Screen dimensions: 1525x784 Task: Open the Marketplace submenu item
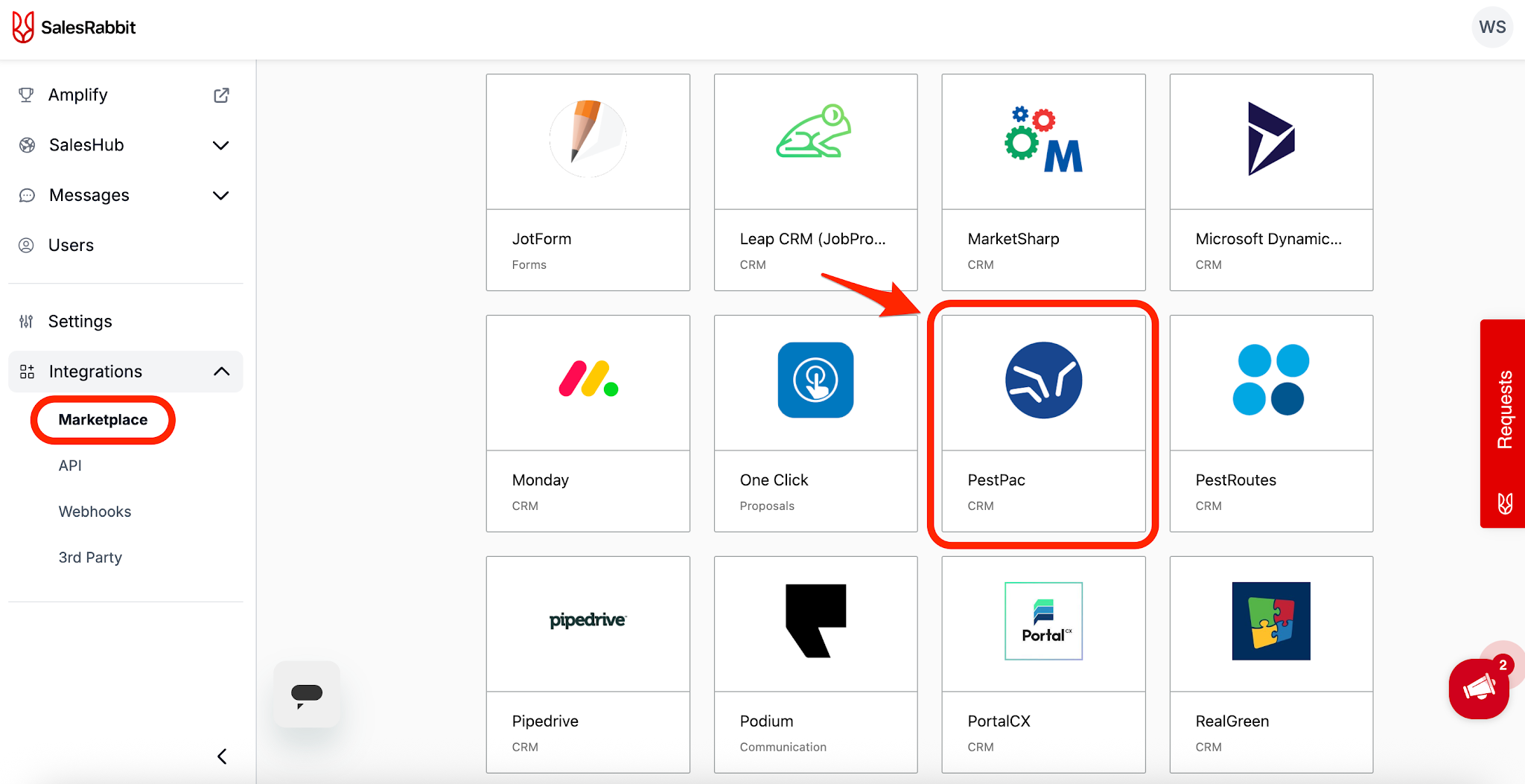103,420
